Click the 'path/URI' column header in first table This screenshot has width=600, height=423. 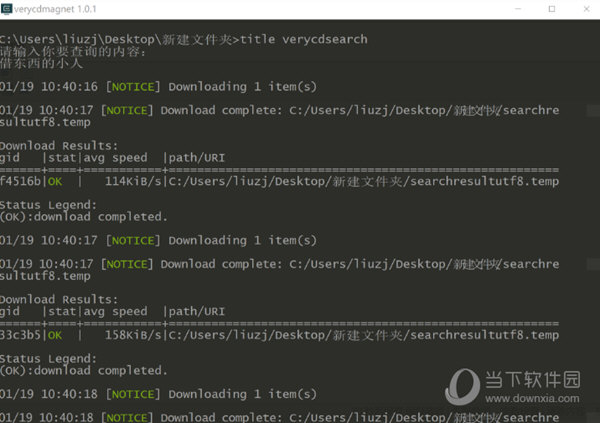click(197, 158)
